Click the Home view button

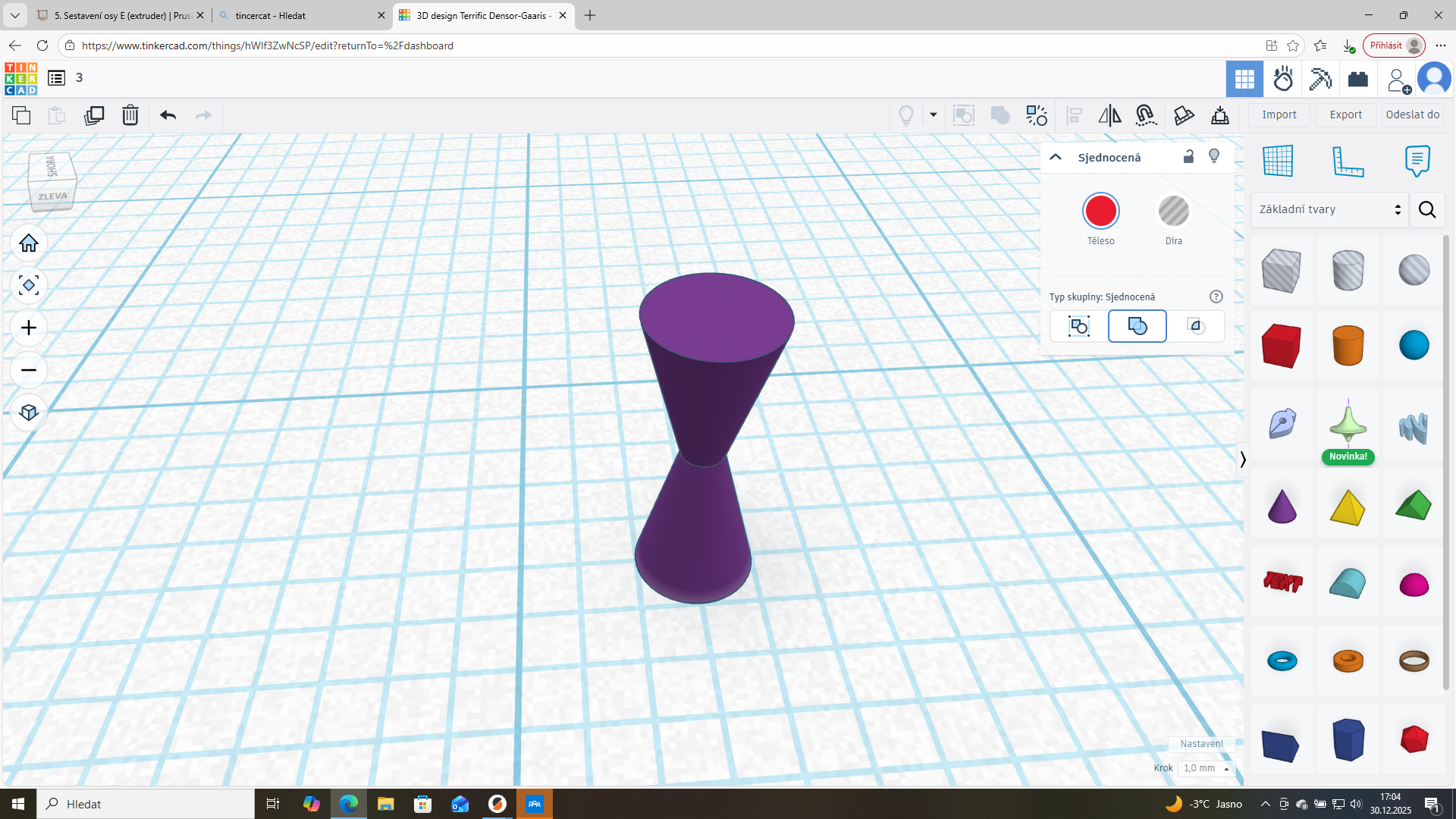29,243
